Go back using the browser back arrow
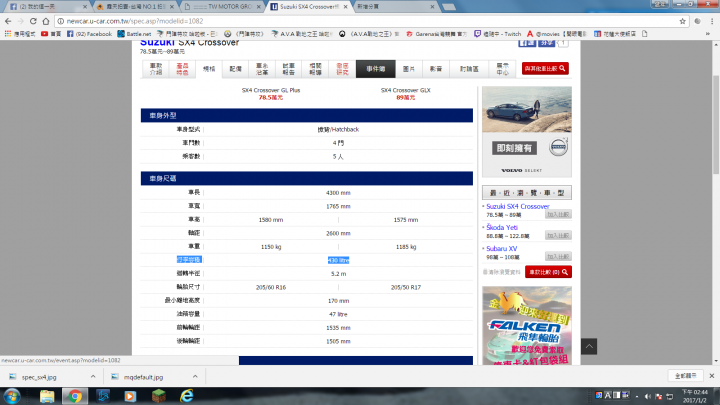Viewport: 720px width, 405px height. 8,21
